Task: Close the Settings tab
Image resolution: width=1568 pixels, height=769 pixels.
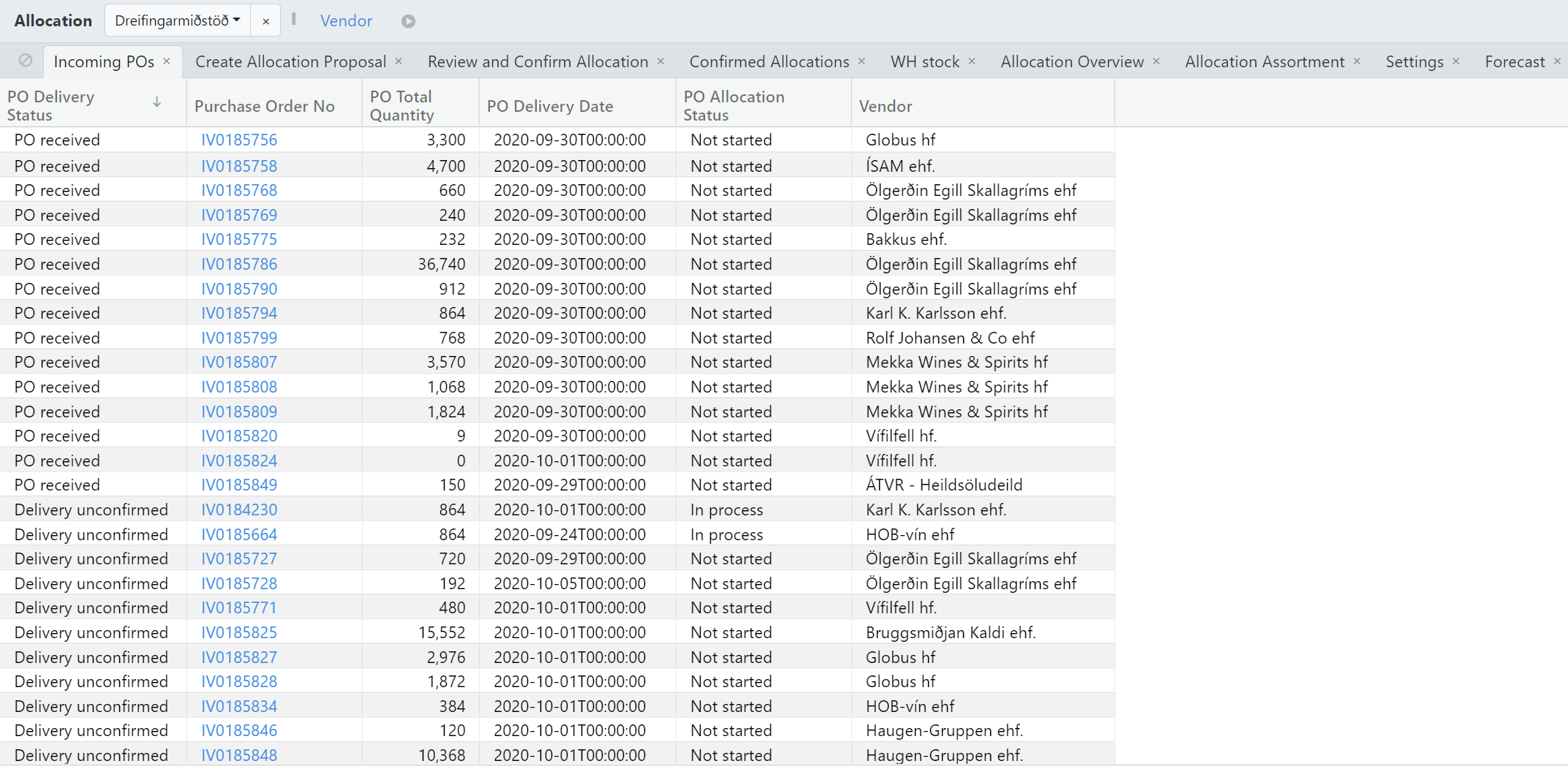Action: coord(1456,61)
